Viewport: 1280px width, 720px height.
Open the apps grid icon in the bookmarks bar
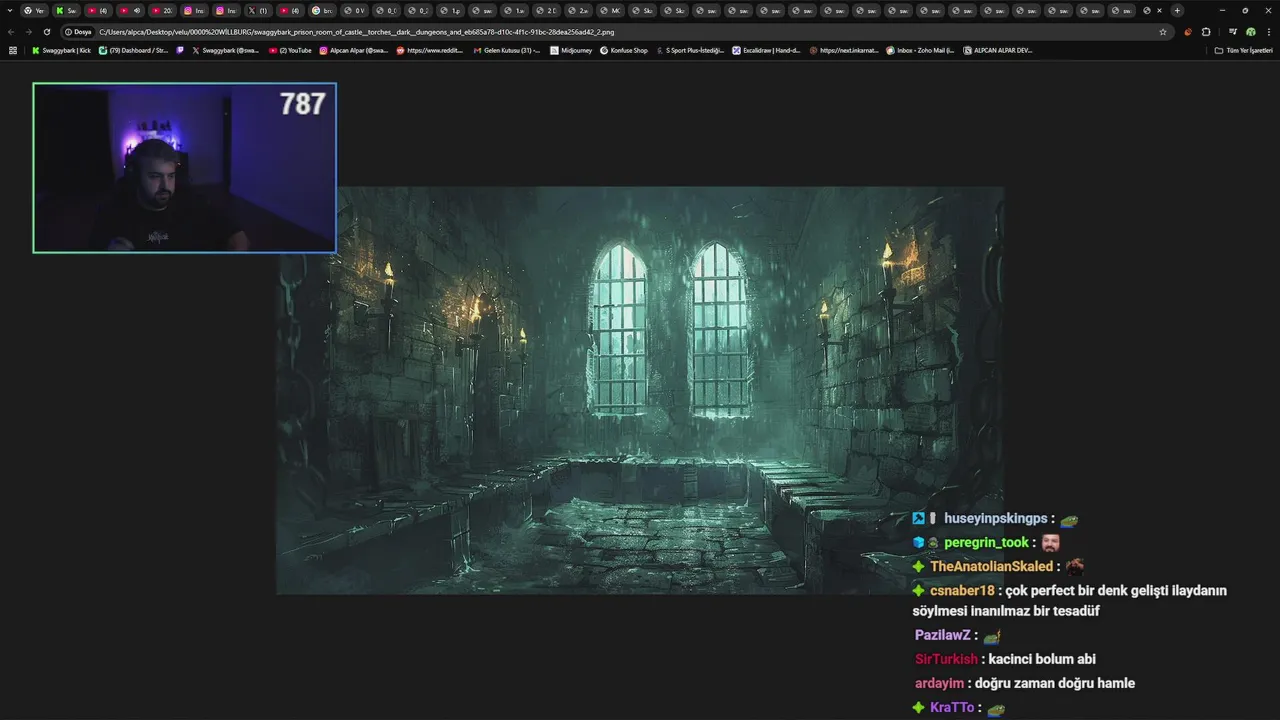(x=13, y=50)
